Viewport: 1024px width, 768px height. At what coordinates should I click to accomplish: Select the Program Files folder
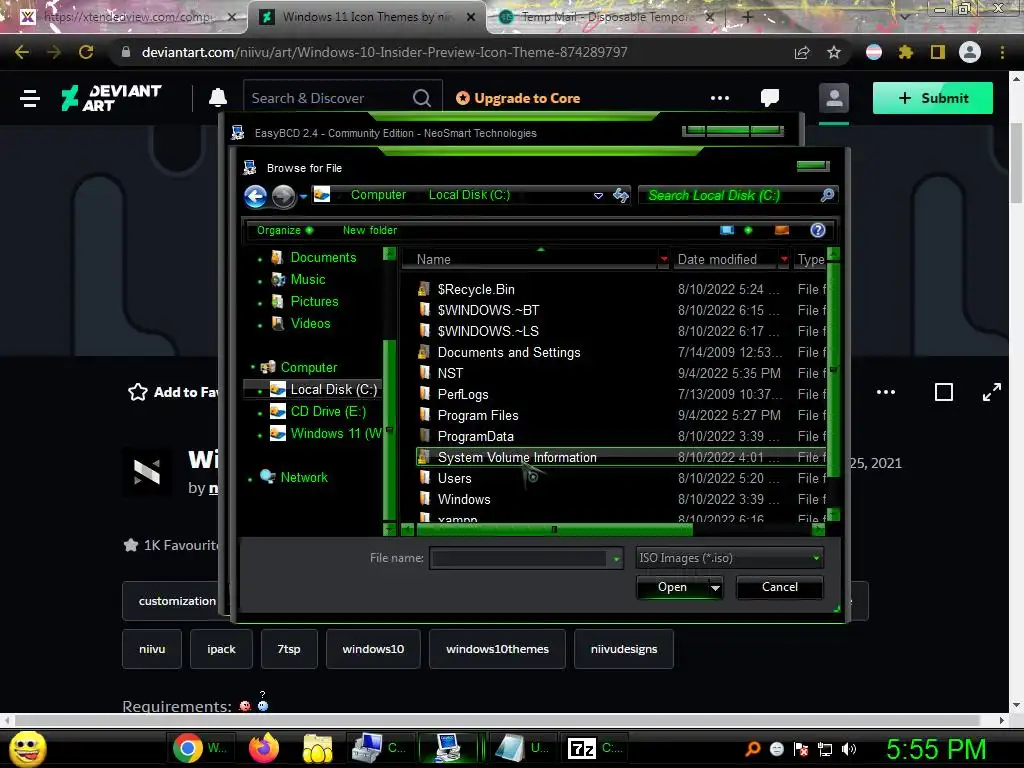click(477, 415)
